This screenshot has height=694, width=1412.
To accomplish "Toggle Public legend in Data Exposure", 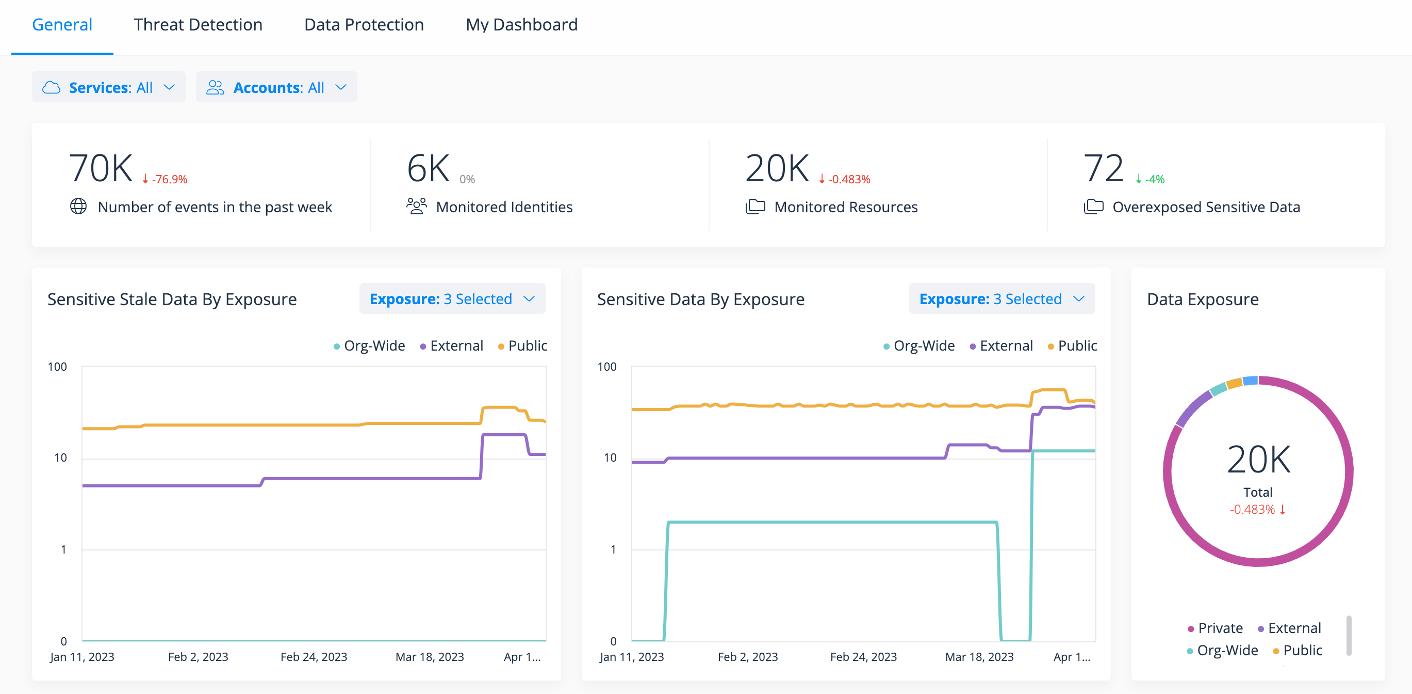I will tap(1297, 650).
